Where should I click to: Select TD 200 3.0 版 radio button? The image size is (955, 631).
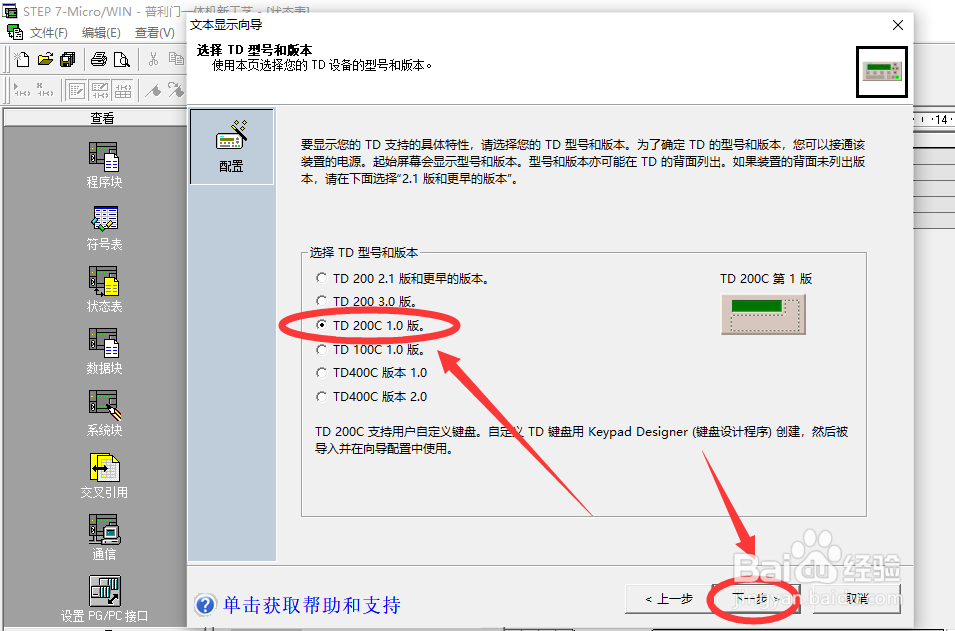point(322,301)
